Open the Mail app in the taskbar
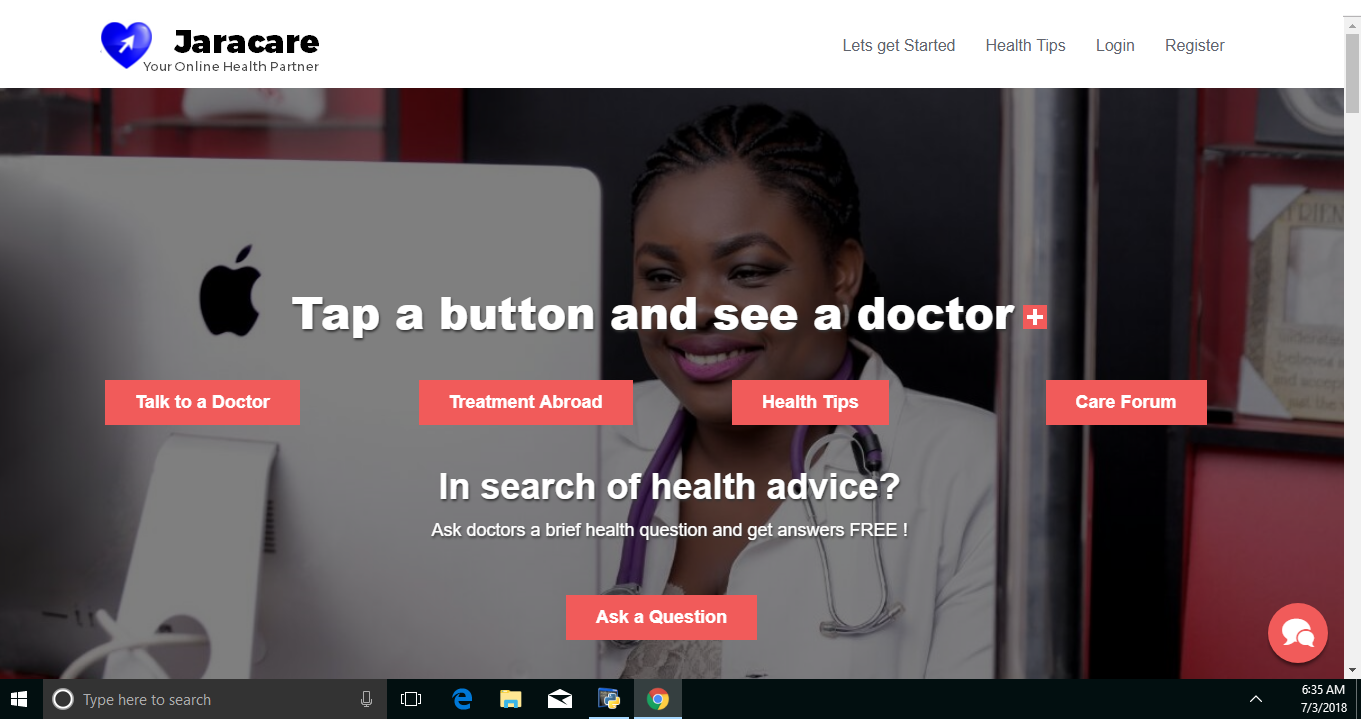This screenshot has width=1361, height=719. 560,699
